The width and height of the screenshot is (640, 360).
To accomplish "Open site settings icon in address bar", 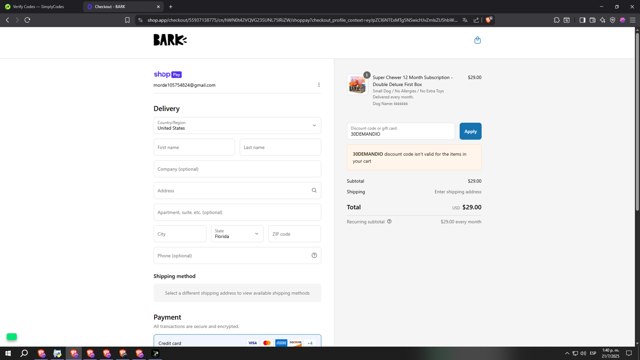I will 140,20.
